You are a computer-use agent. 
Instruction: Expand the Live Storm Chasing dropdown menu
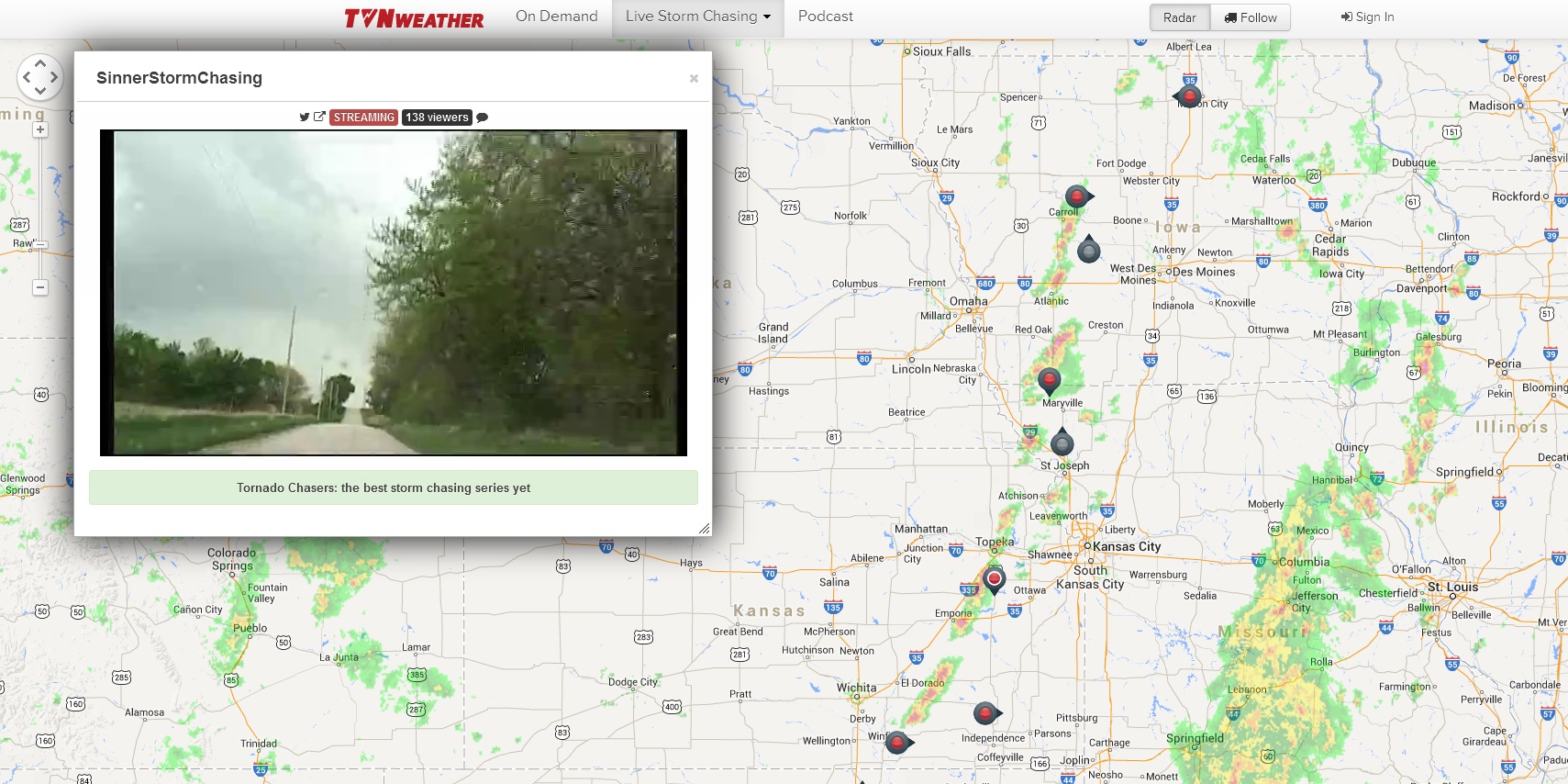[x=698, y=17]
